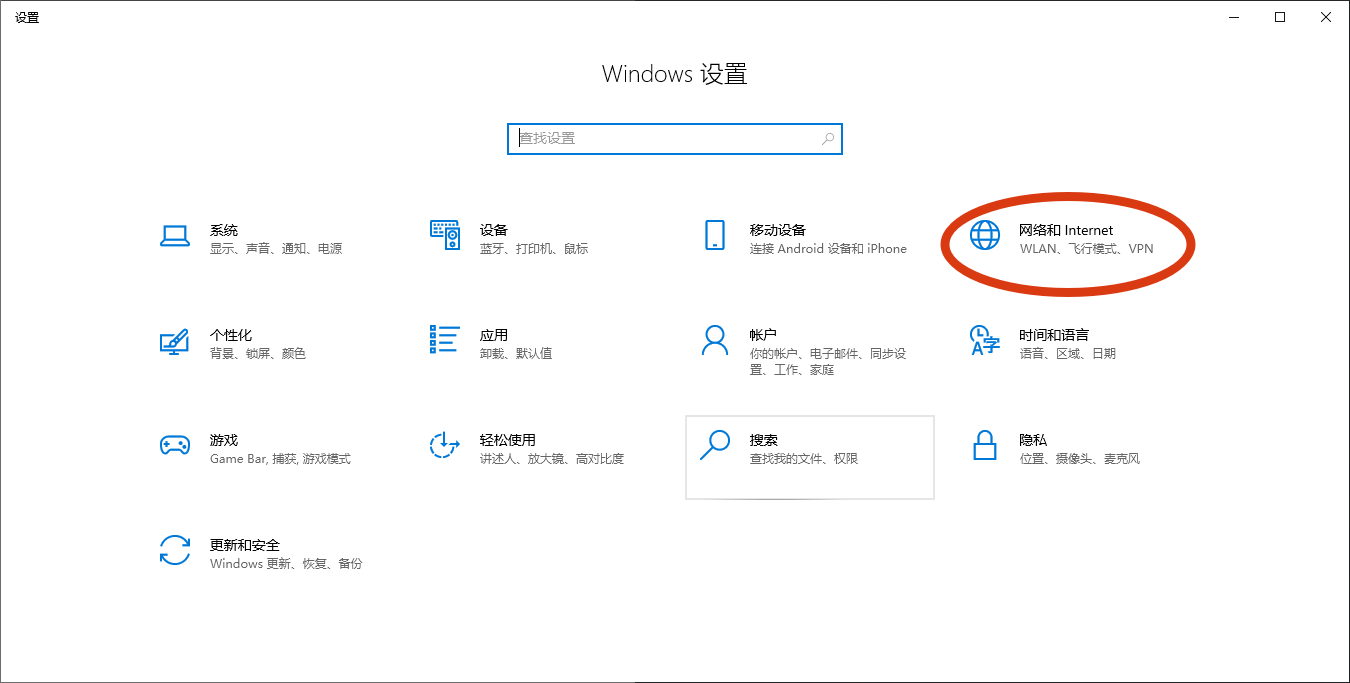This screenshot has width=1350, height=683.
Task: Minimize the 设置 window
Action: tap(1233, 17)
